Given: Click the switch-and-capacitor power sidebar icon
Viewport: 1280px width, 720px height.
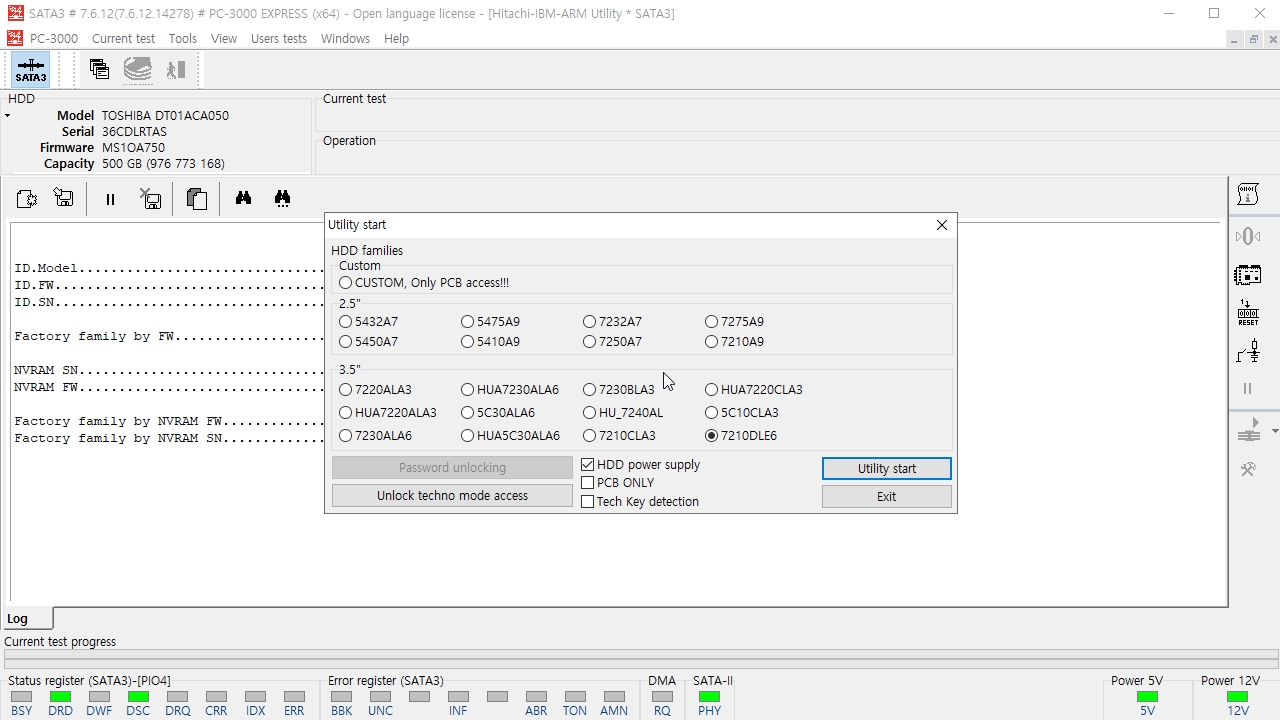Looking at the screenshot, I should pos(1247,351).
